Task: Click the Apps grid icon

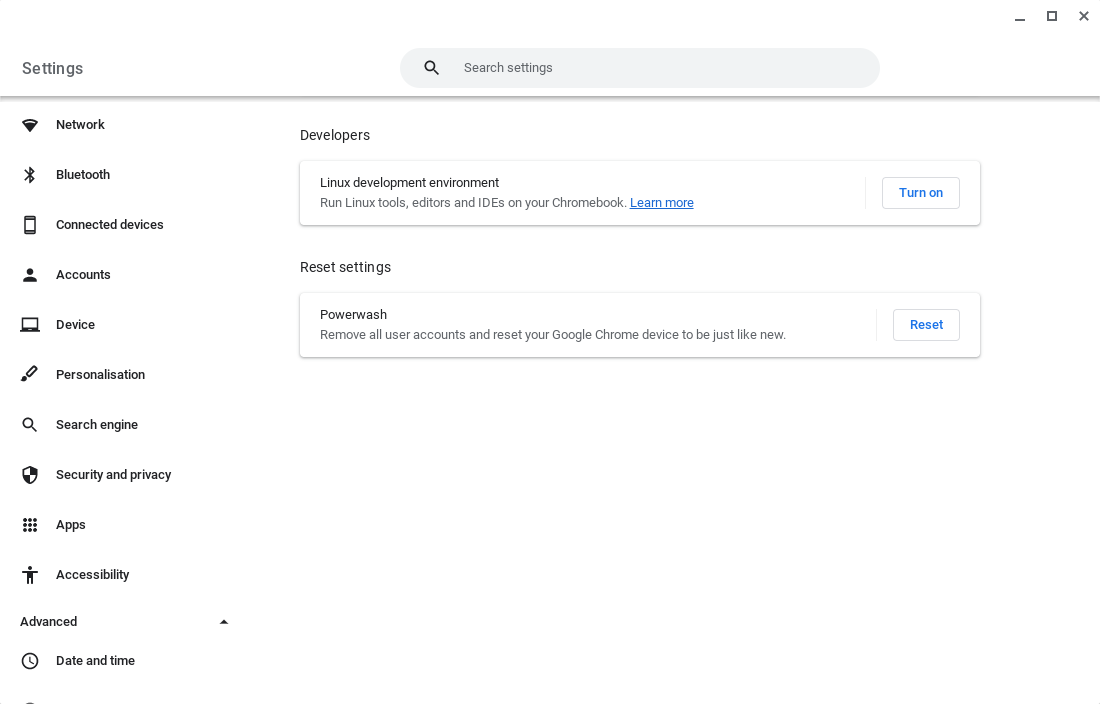Action: (x=29, y=524)
